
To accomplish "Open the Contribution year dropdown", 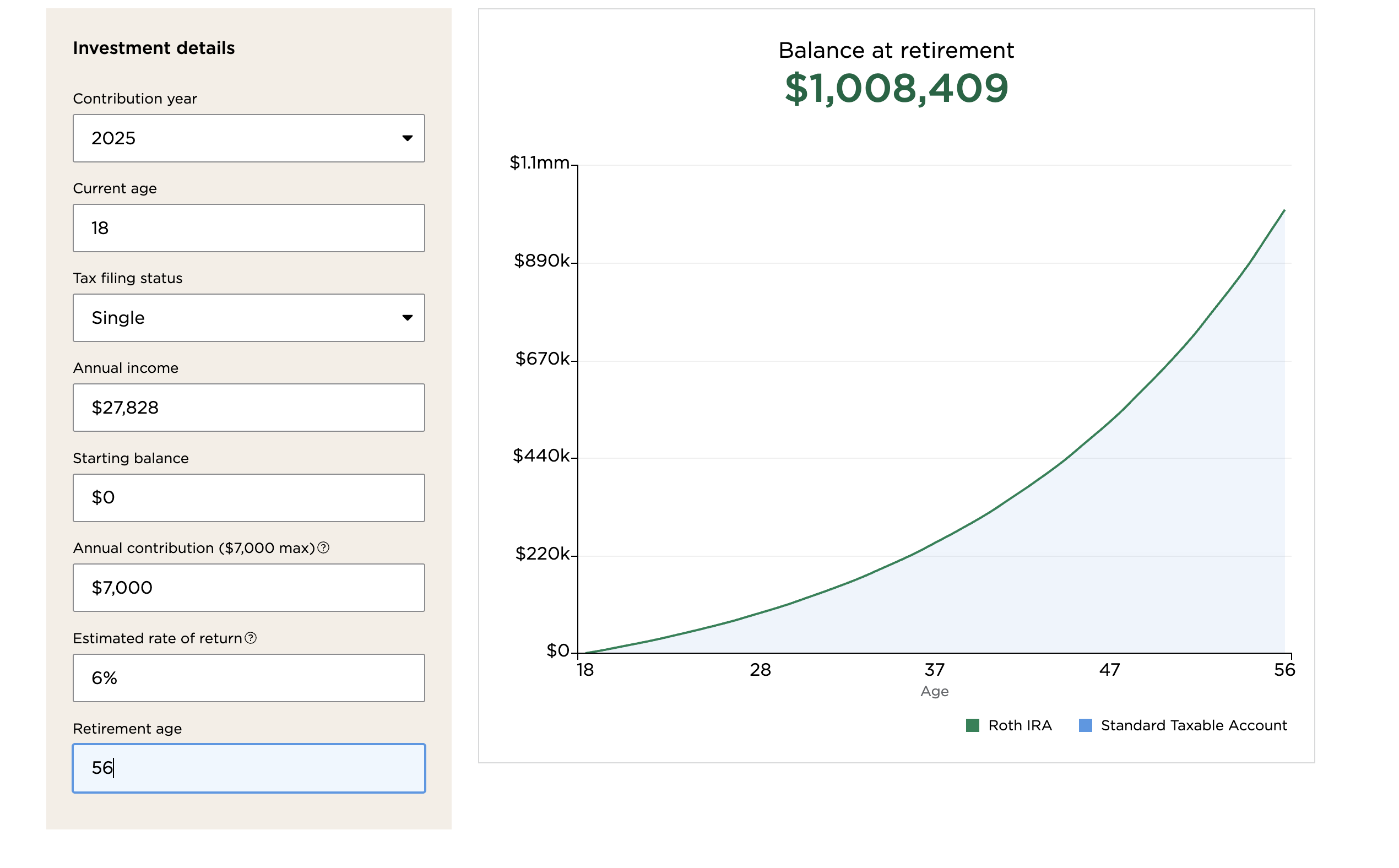I will tap(248, 138).
